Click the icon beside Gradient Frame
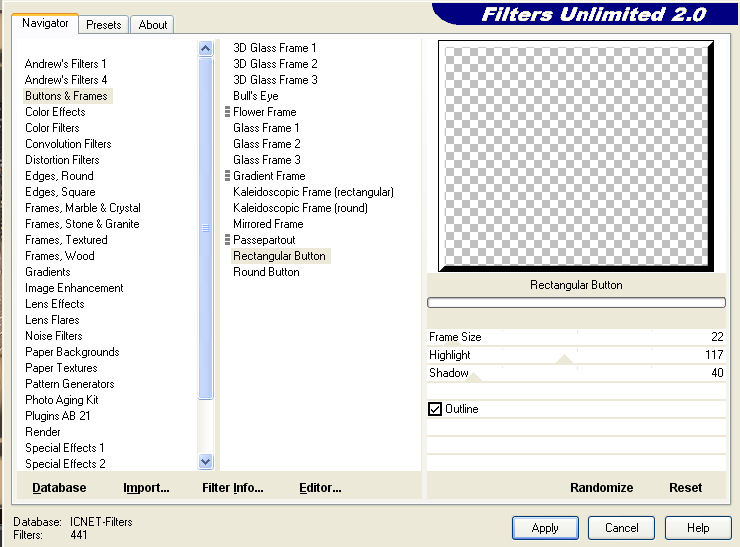This screenshot has height=547, width=740. [x=228, y=176]
